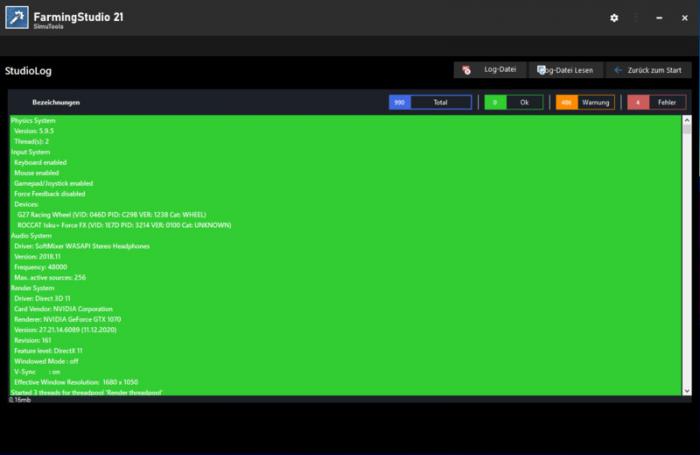This screenshot has width=700, height=455.
Task: Click the log scrollbar up arrow
Action: pos(687,120)
